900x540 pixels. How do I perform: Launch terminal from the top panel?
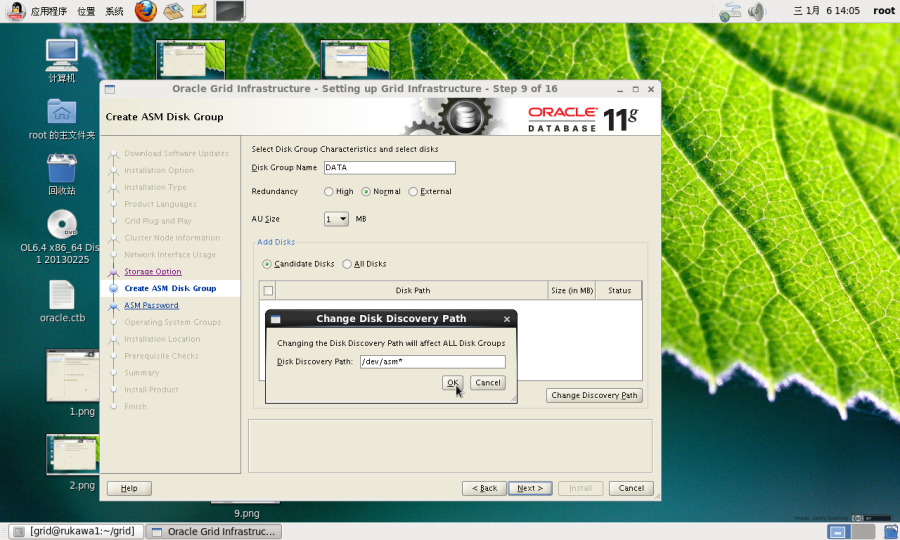(x=230, y=11)
